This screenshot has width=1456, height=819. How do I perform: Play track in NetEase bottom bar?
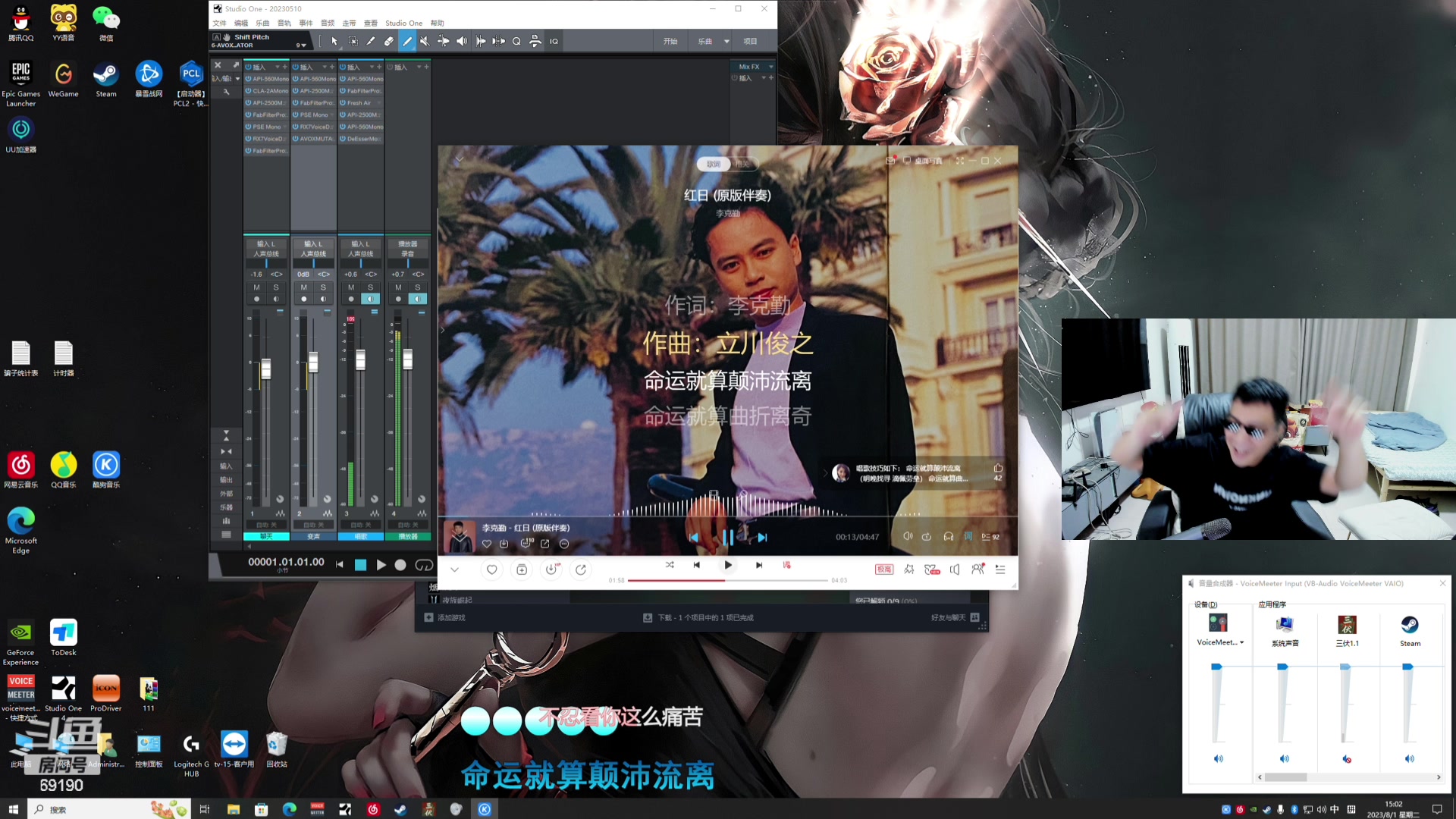click(728, 565)
